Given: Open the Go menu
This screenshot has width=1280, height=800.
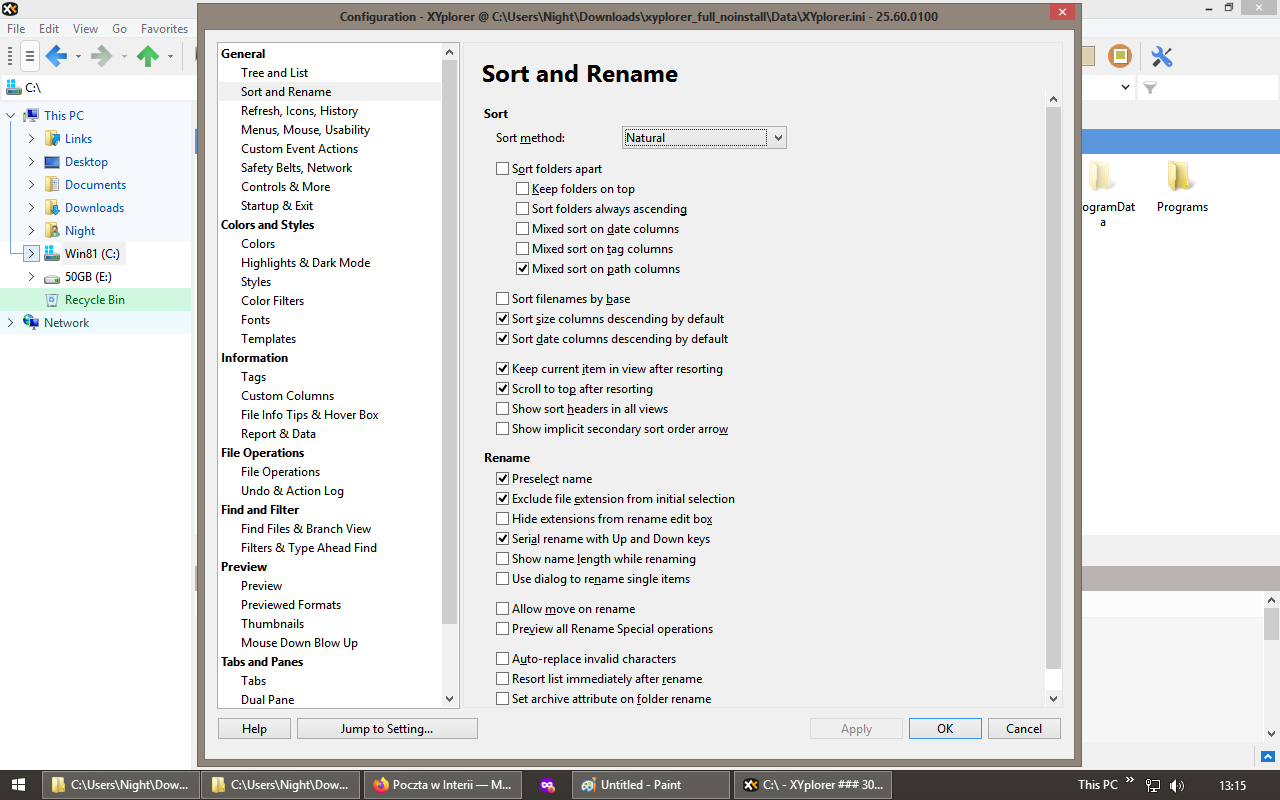Looking at the screenshot, I should click(118, 28).
